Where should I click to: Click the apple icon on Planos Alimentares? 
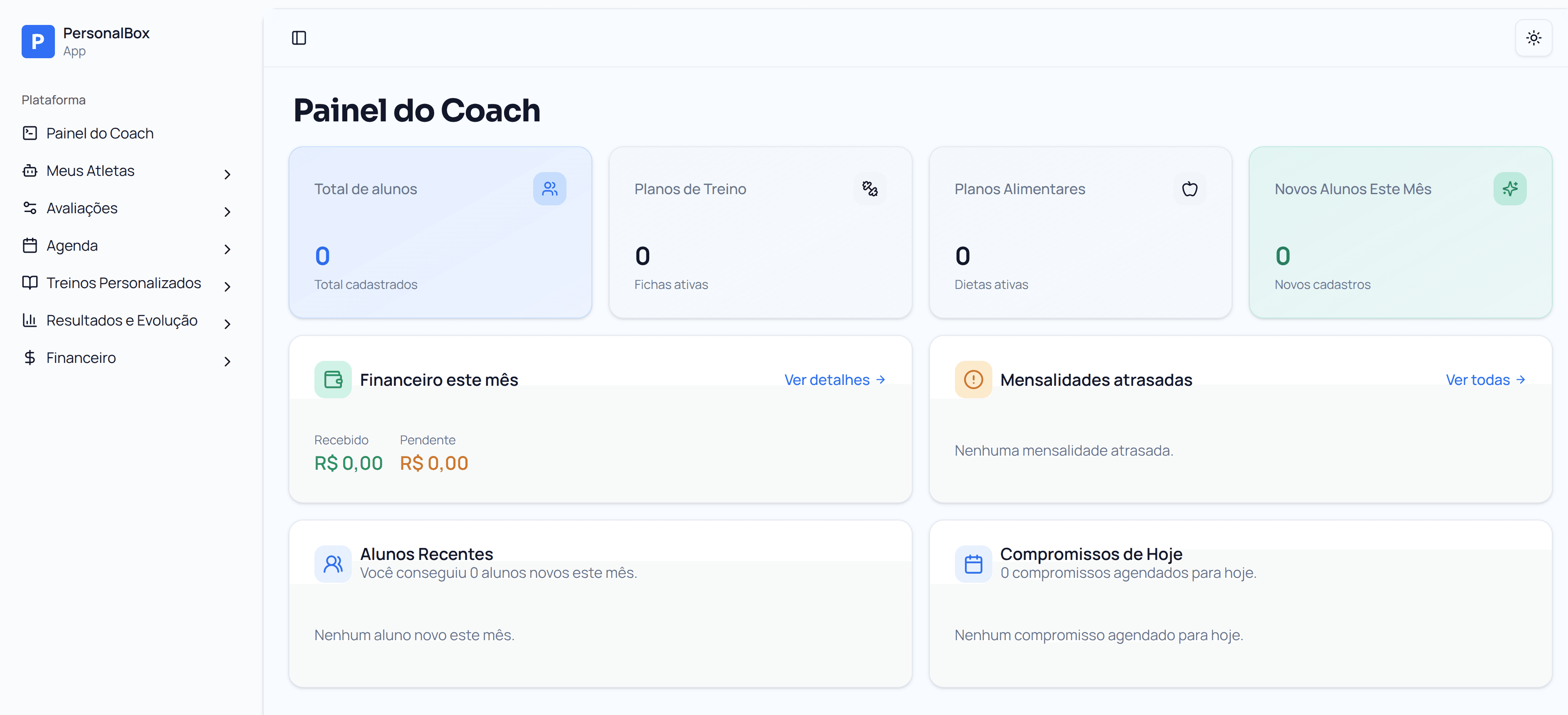(1190, 189)
